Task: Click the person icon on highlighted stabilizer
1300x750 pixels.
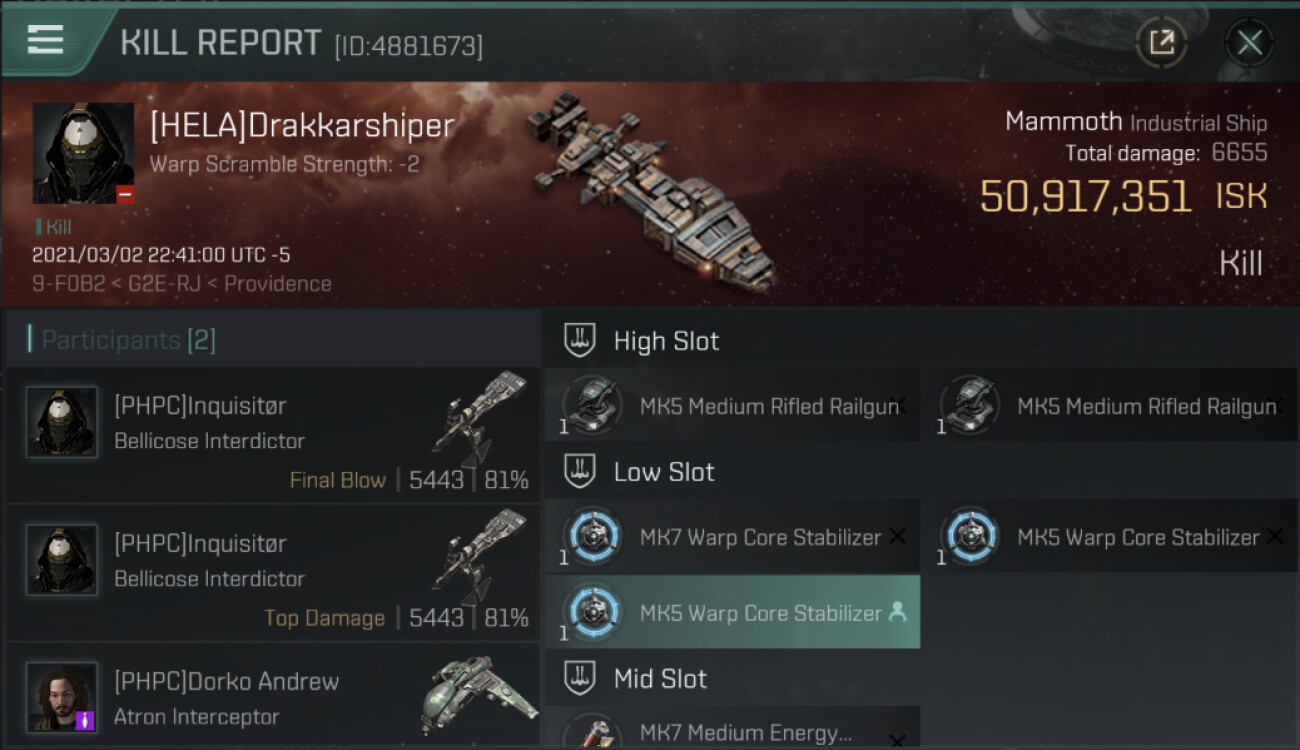Action: (x=897, y=612)
